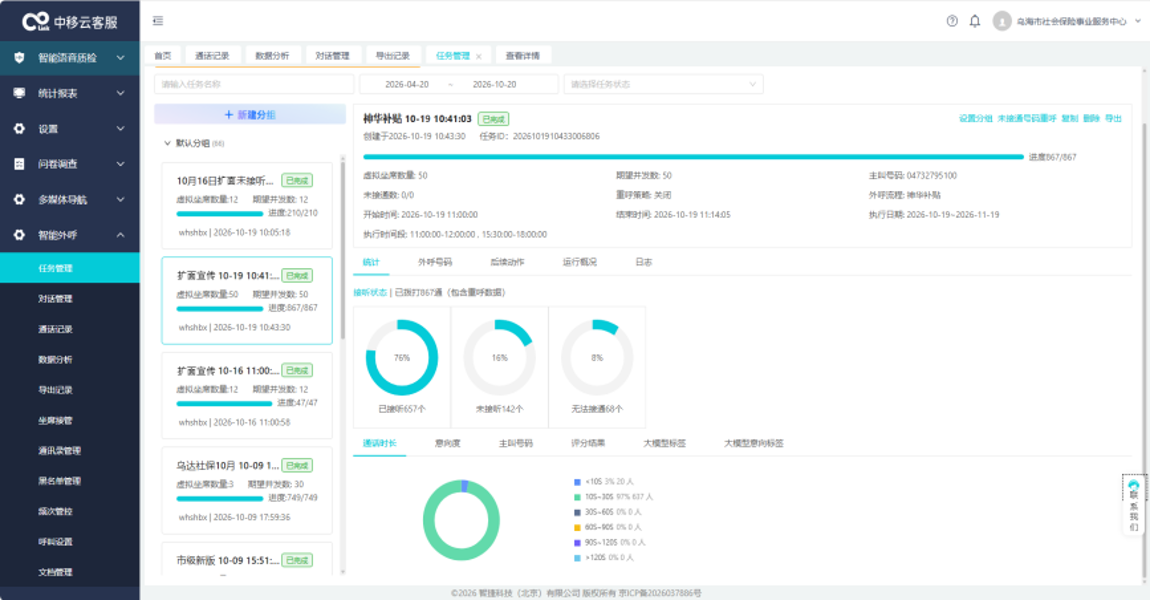Open the 运行概况 tab
The image size is (1150, 600).
(x=579, y=262)
